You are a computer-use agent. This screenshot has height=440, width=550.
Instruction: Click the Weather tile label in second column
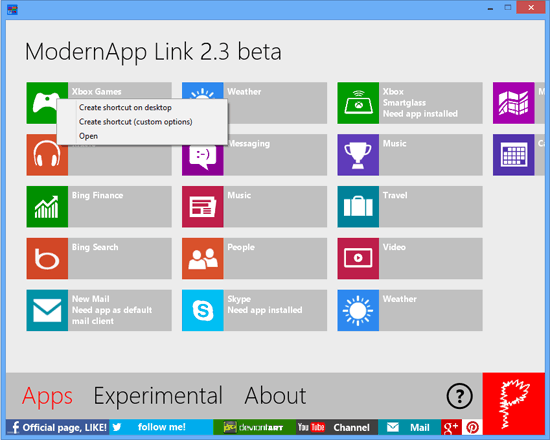[x=244, y=92]
